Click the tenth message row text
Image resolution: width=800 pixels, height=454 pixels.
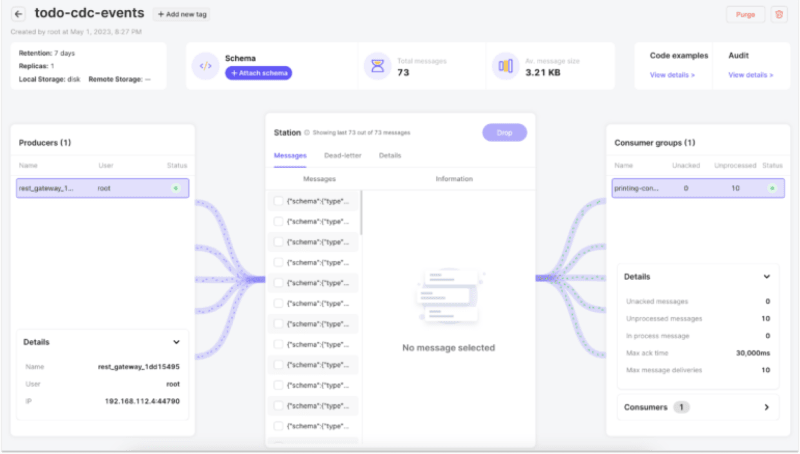coord(318,385)
